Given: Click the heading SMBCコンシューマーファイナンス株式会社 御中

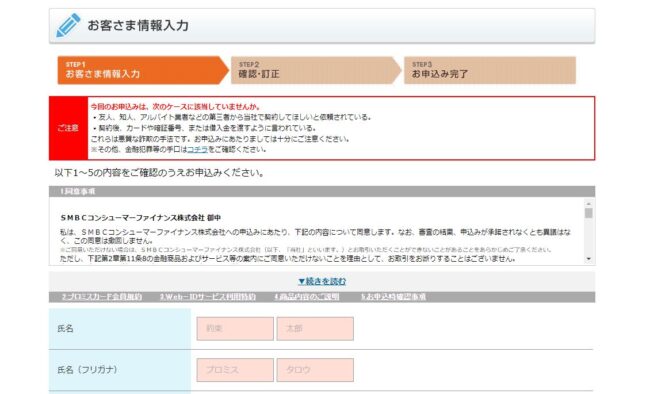Looking at the screenshot, I should [x=141, y=218].
